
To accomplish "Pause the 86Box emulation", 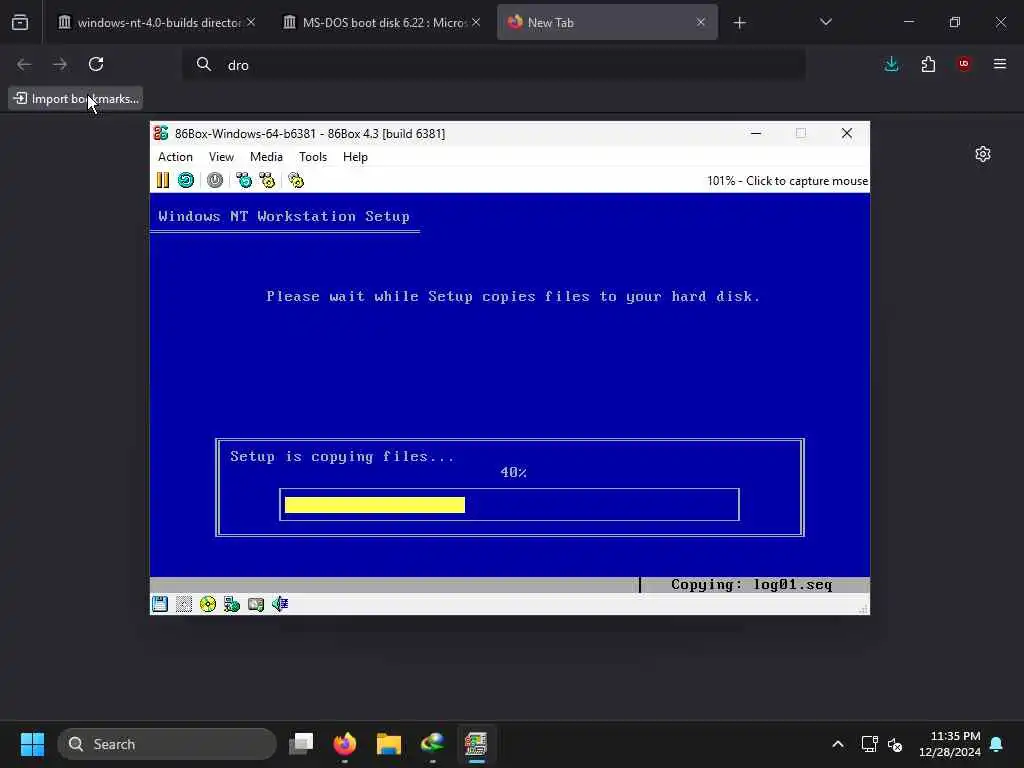I will (163, 180).
